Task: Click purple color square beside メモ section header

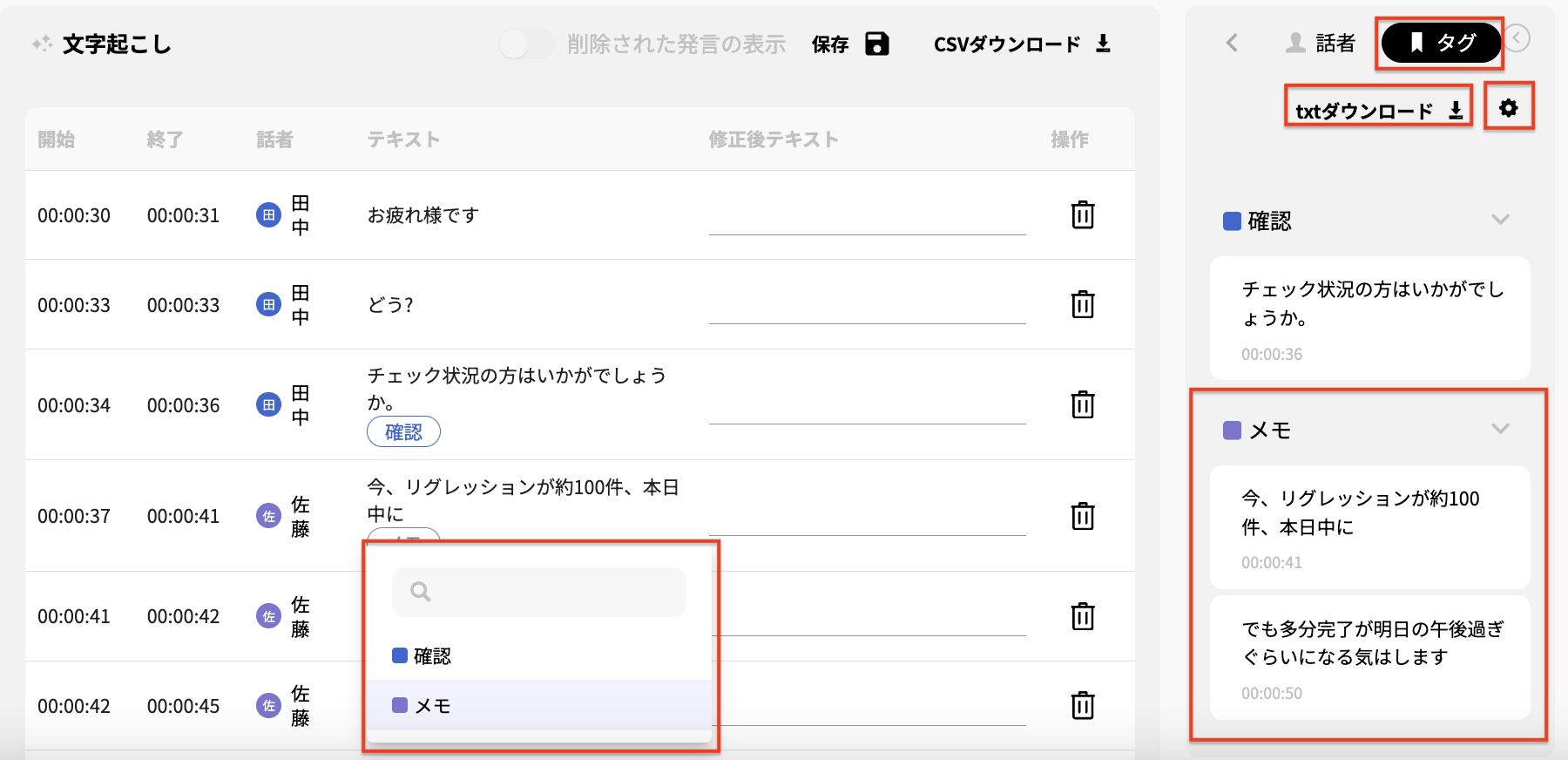Action: tap(1232, 431)
